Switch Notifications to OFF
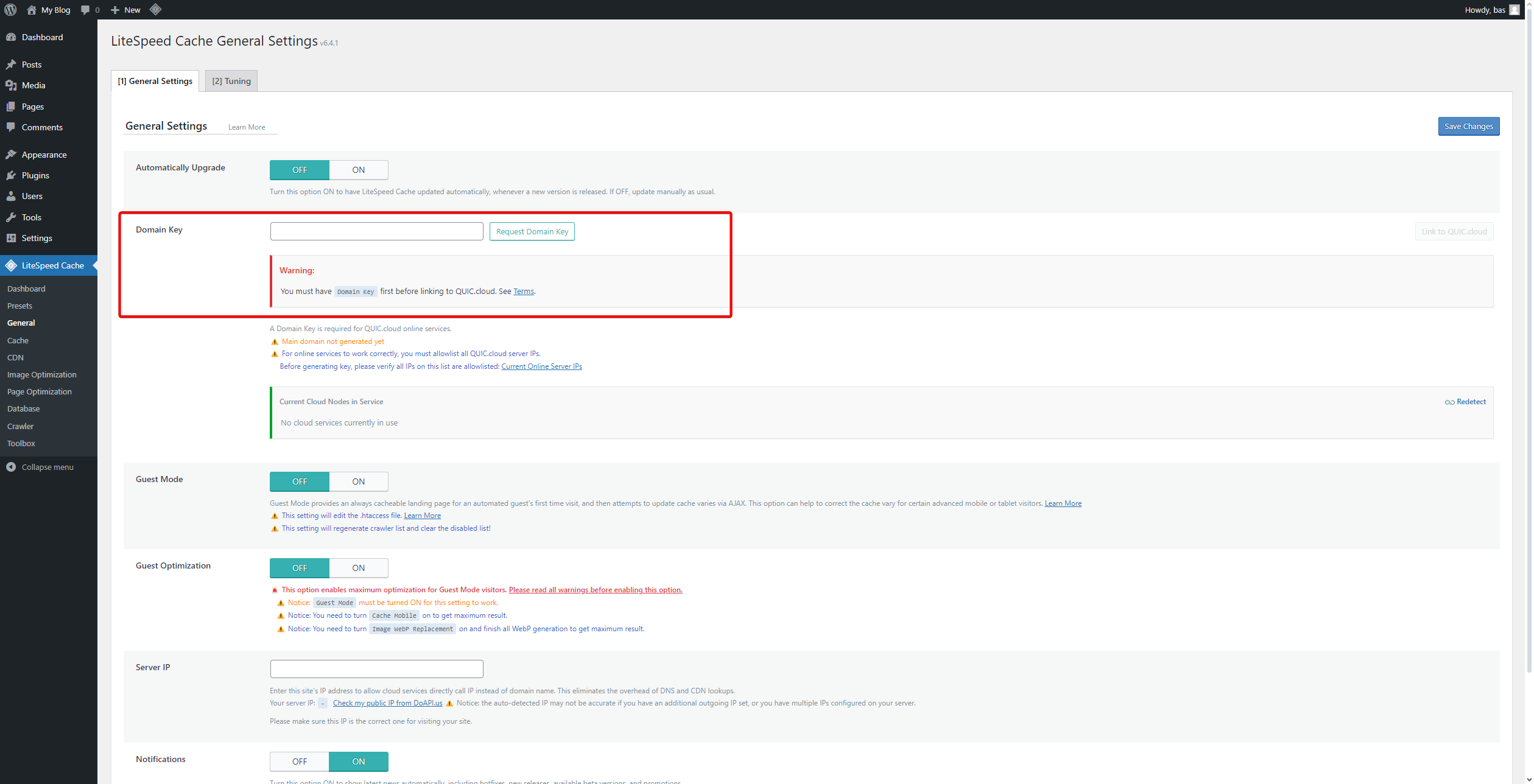Image resolution: width=1534 pixels, height=784 pixels. (x=299, y=761)
